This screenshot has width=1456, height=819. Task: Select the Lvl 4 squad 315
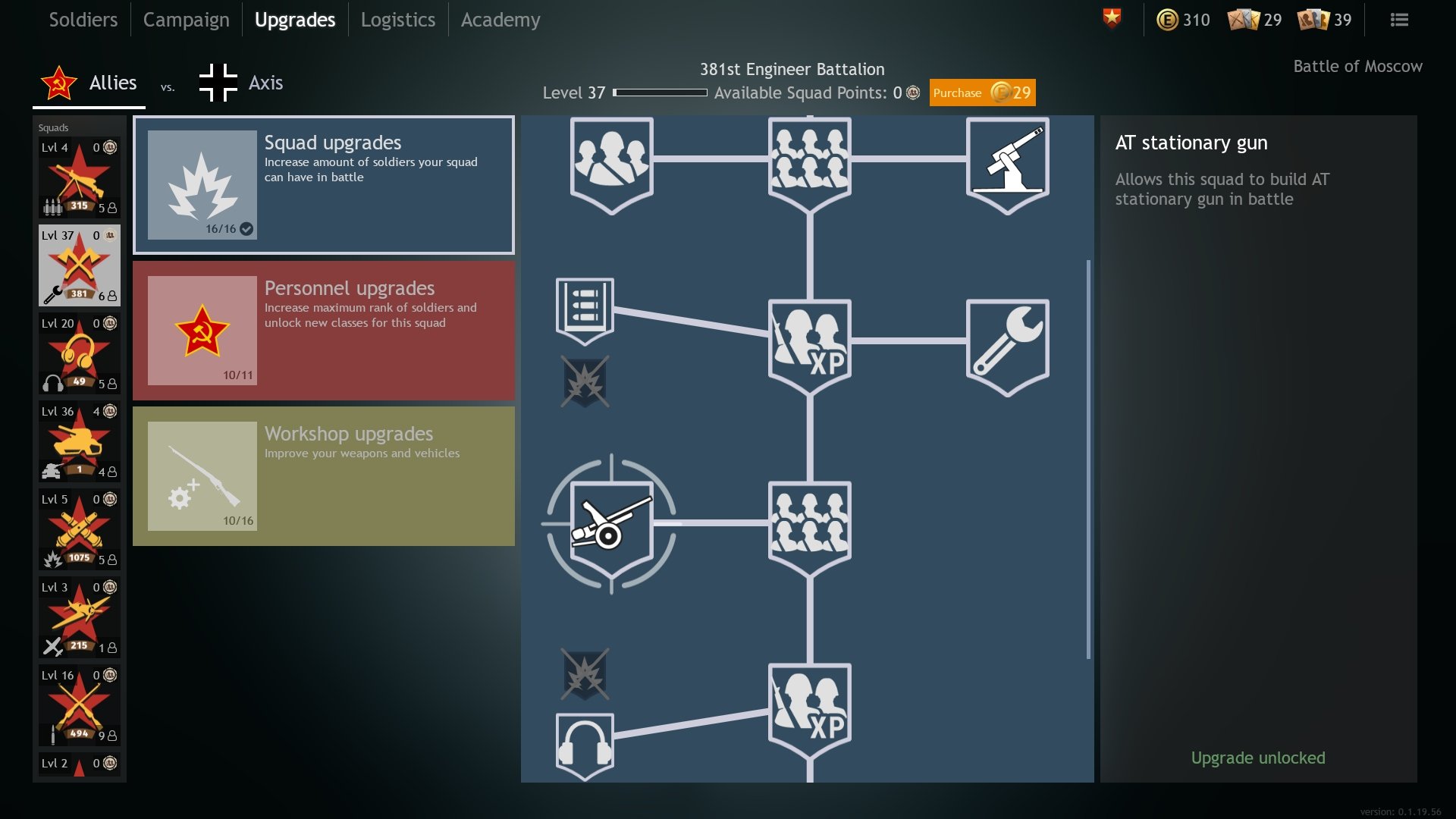[x=80, y=177]
